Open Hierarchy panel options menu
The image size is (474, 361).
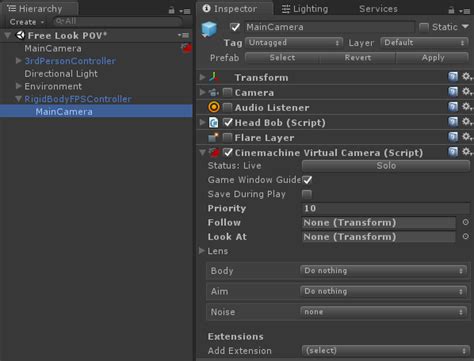click(x=185, y=11)
